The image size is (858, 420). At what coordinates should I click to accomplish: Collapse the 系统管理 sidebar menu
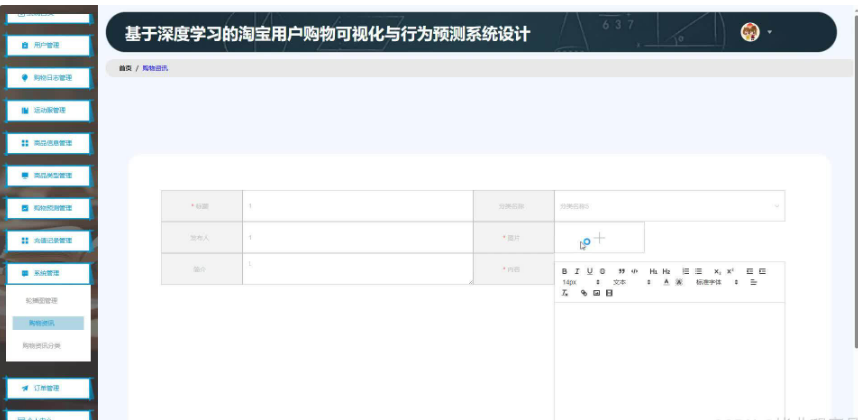point(48,273)
